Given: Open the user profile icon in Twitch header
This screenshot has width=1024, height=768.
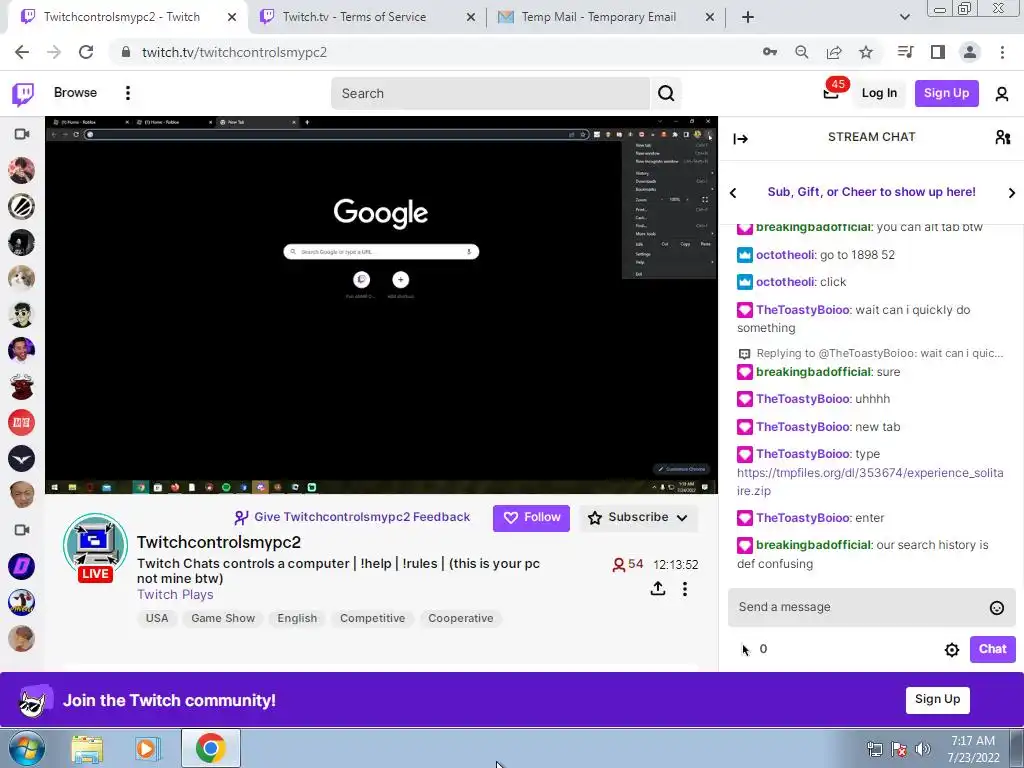Looking at the screenshot, I should (x=1002, y=93).
